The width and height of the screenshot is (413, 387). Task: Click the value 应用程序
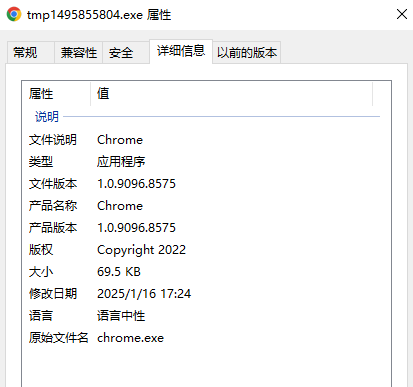121,162
